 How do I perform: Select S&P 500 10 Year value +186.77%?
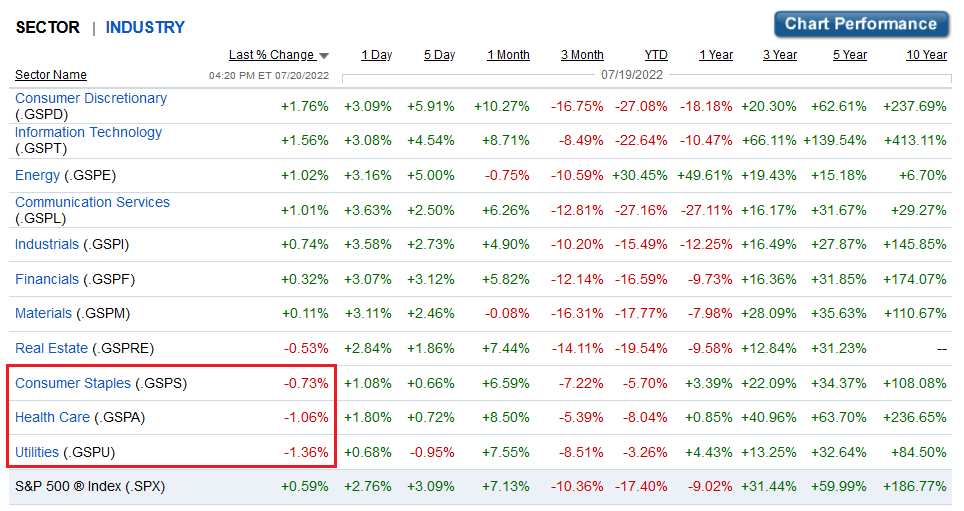(x=915, y=486)
